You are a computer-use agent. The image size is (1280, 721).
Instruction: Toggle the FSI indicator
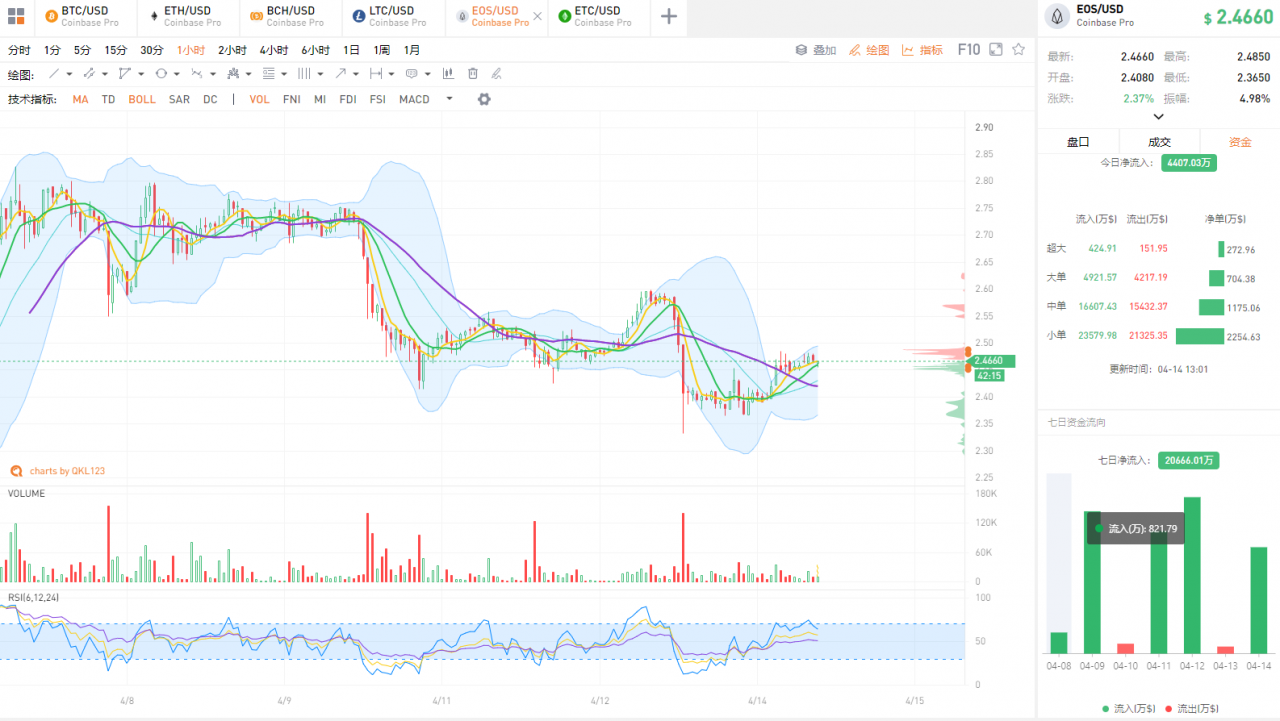coord(378,99)
